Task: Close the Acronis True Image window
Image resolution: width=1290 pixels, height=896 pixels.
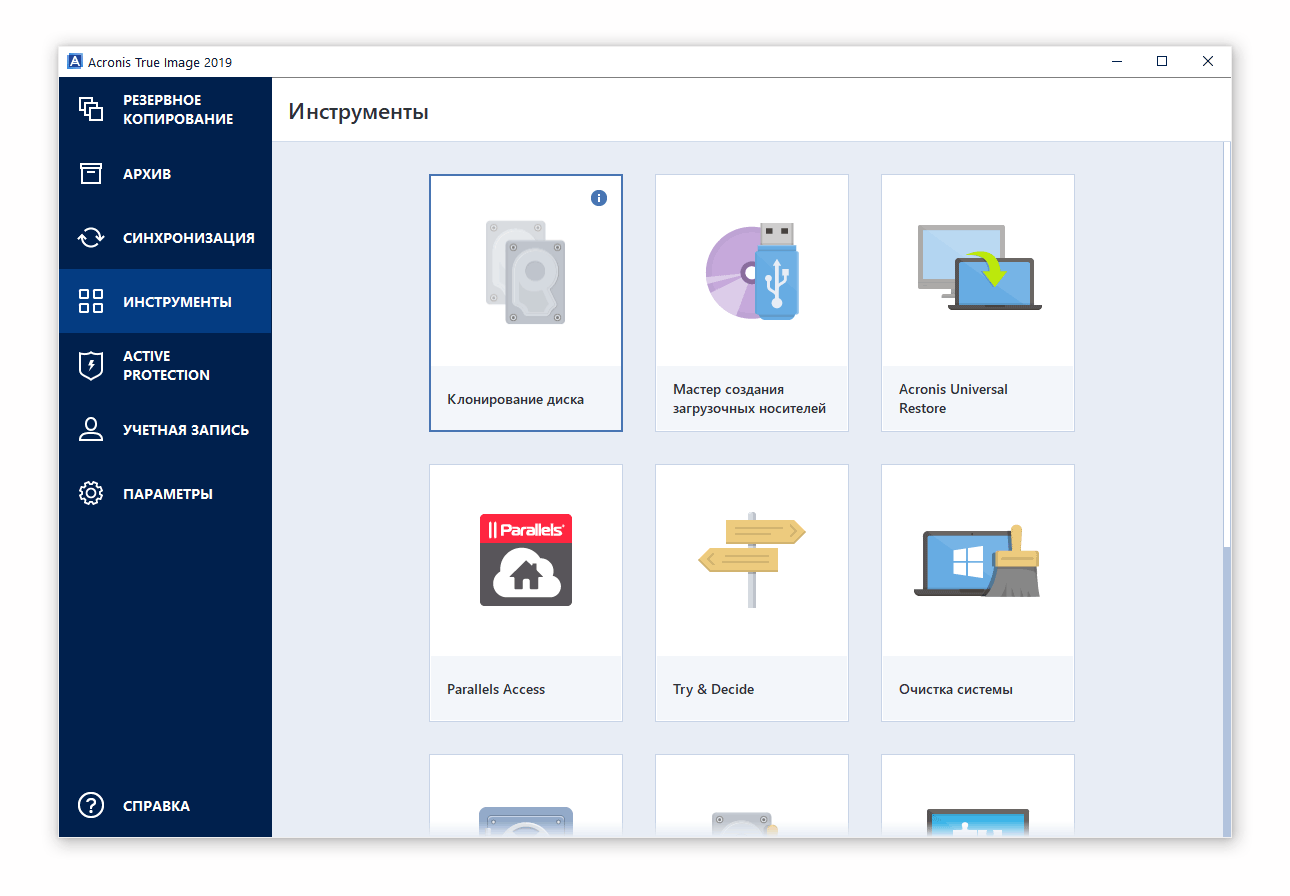Action: 1208,61
